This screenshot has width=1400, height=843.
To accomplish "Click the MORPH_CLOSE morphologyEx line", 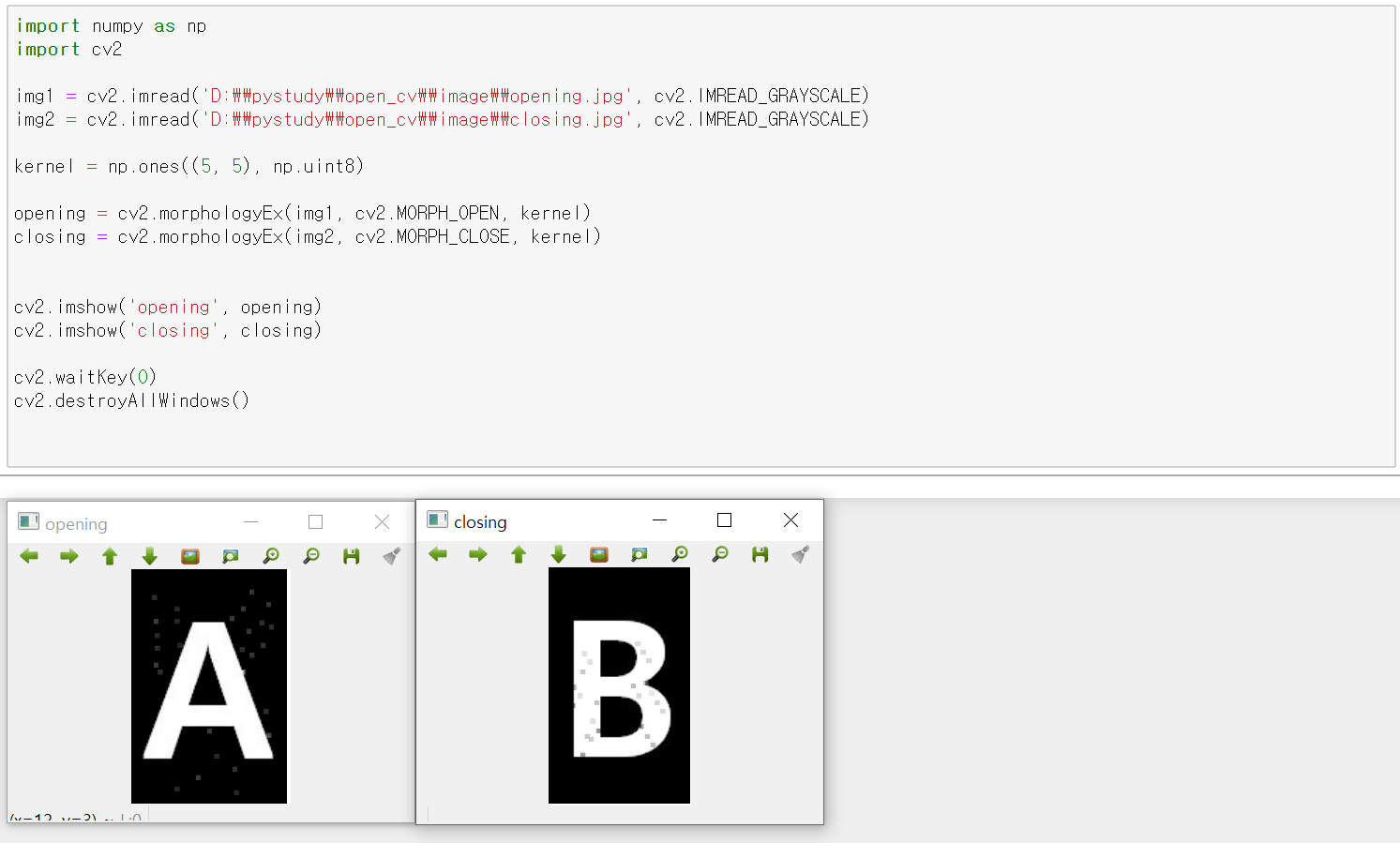I will [307, 236].
